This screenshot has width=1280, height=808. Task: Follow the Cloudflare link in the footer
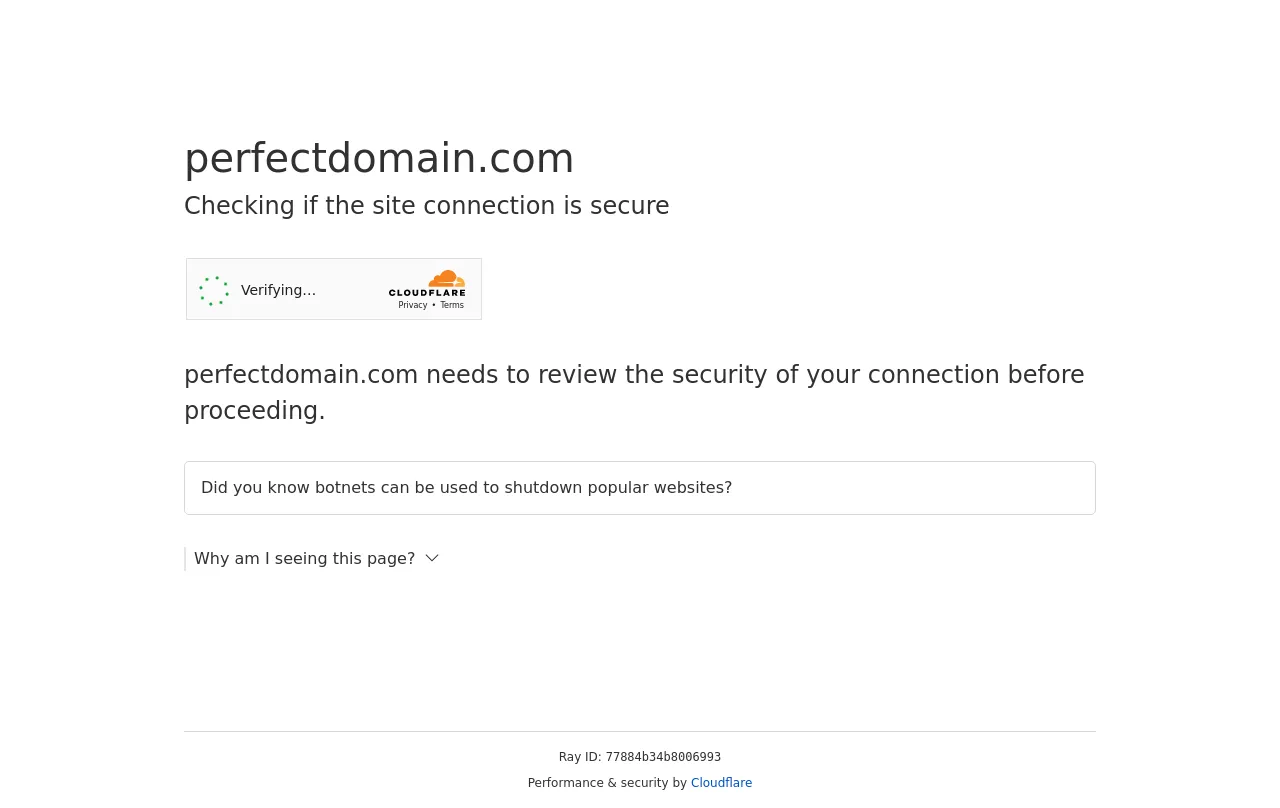[x=721, y=783]
